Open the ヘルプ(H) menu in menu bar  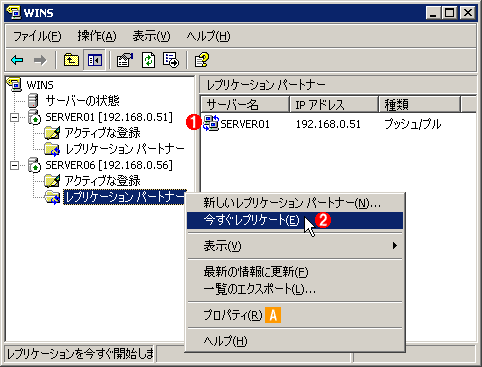coord(208,36)
